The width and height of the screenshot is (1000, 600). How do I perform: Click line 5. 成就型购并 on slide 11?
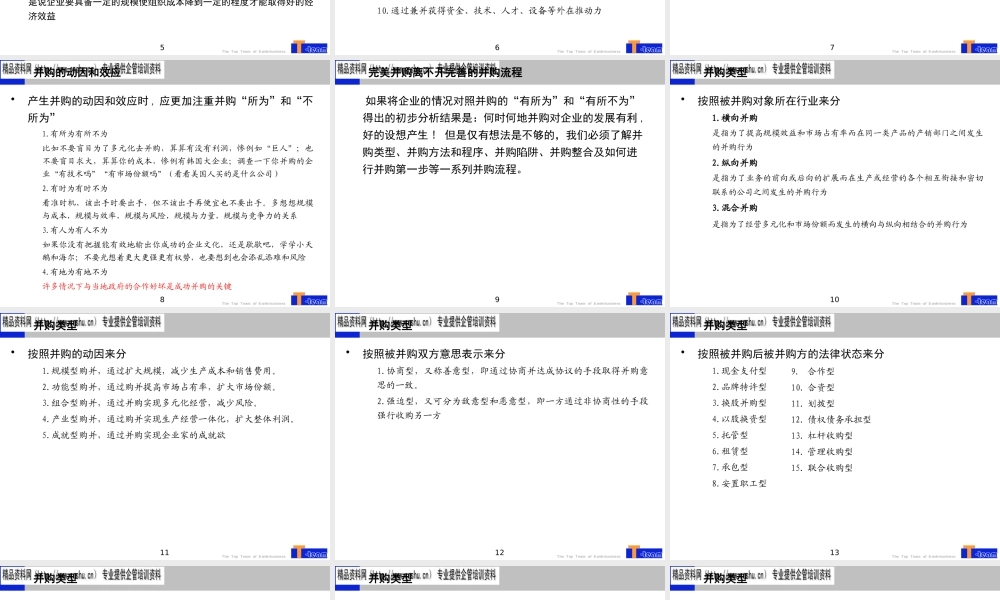[x=134, y=435]
